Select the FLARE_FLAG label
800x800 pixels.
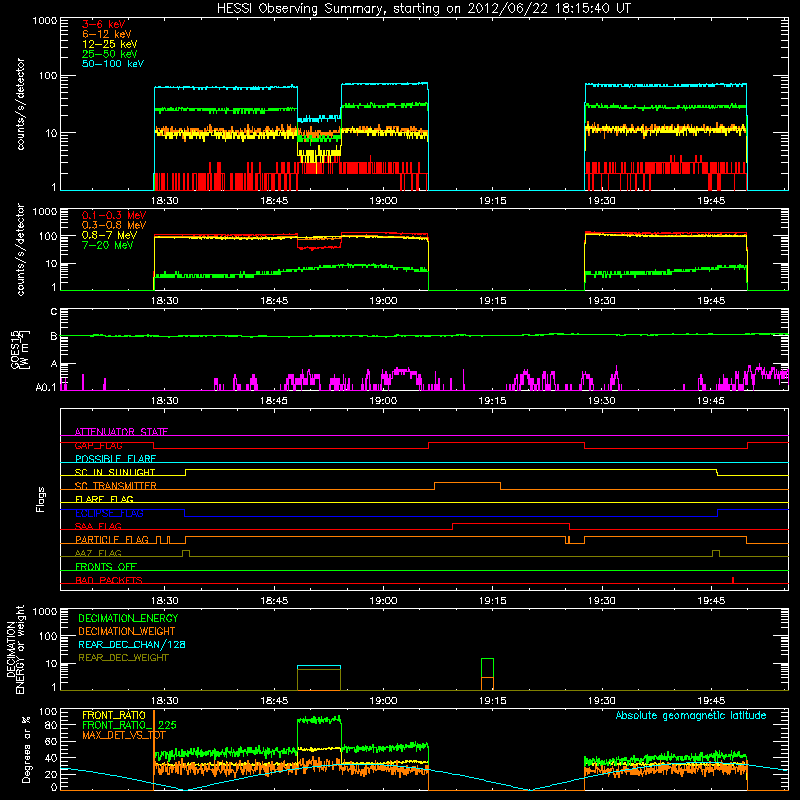click(x=104, y=499)
